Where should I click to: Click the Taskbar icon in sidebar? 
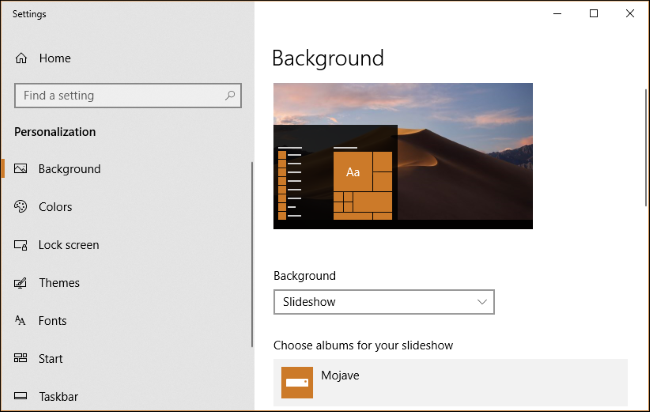(21, 397)
